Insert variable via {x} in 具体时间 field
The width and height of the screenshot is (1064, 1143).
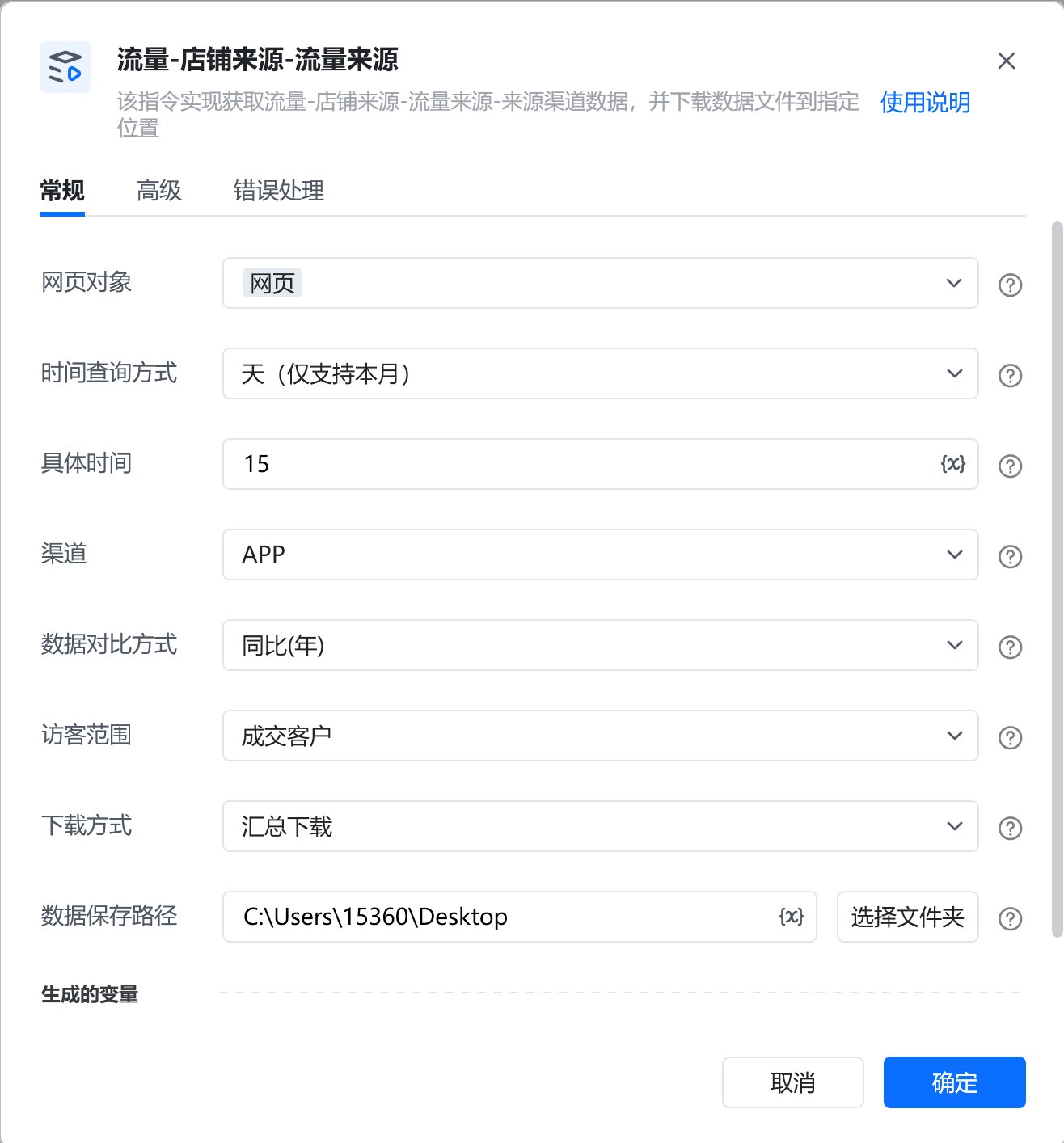pos(953,463)
